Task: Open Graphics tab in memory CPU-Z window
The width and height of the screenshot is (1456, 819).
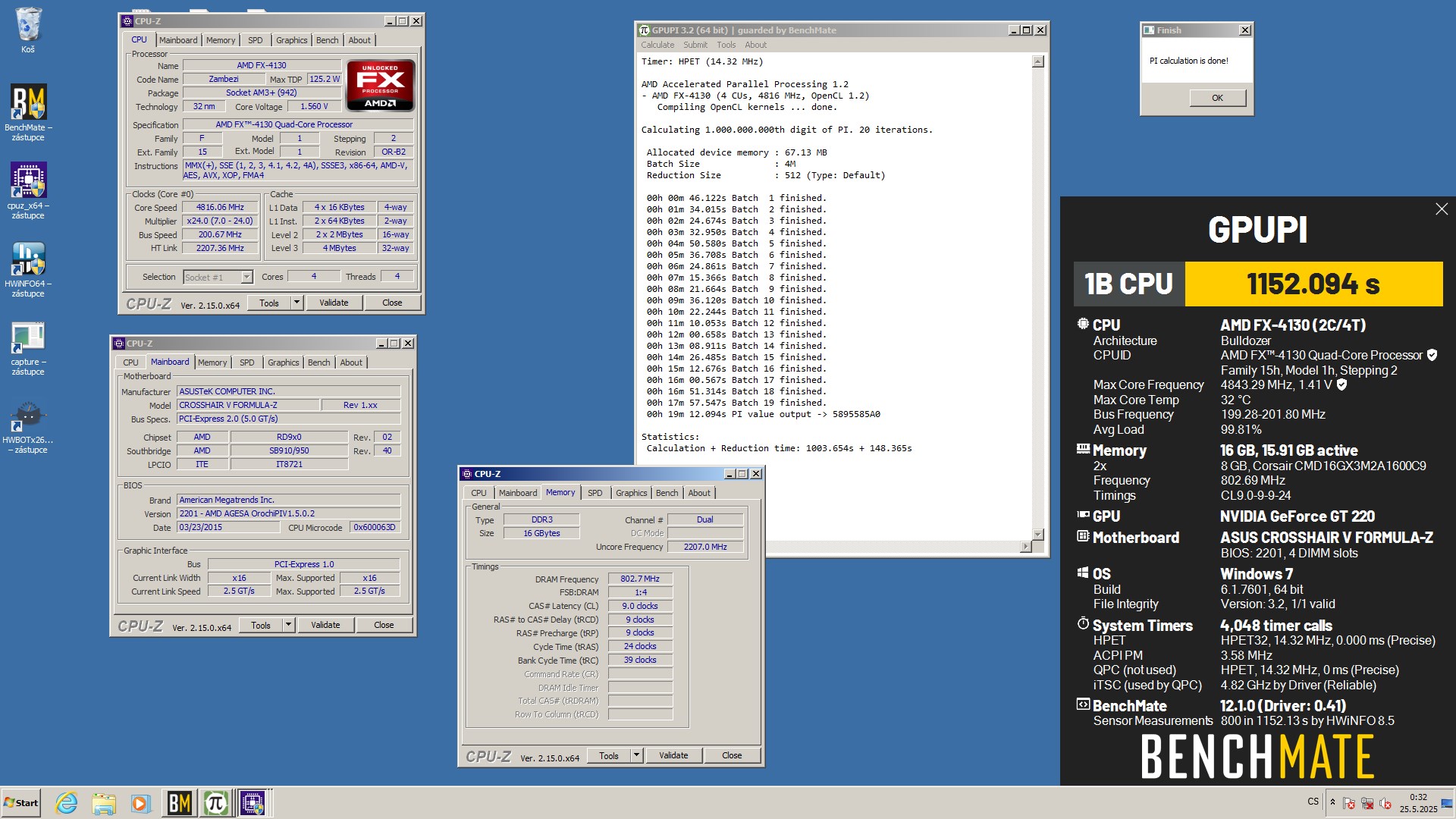Action: [632, 493]
